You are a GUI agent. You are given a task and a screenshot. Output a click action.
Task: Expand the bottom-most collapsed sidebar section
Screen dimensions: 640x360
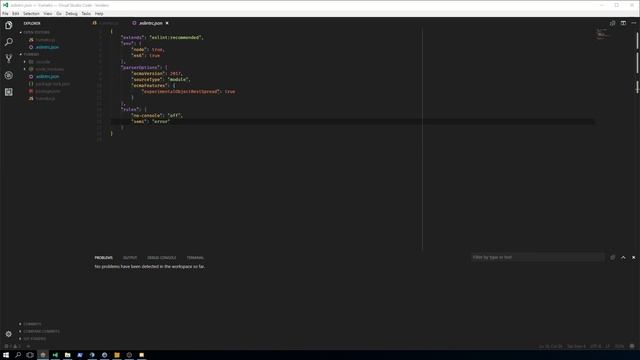pos(34,339)
